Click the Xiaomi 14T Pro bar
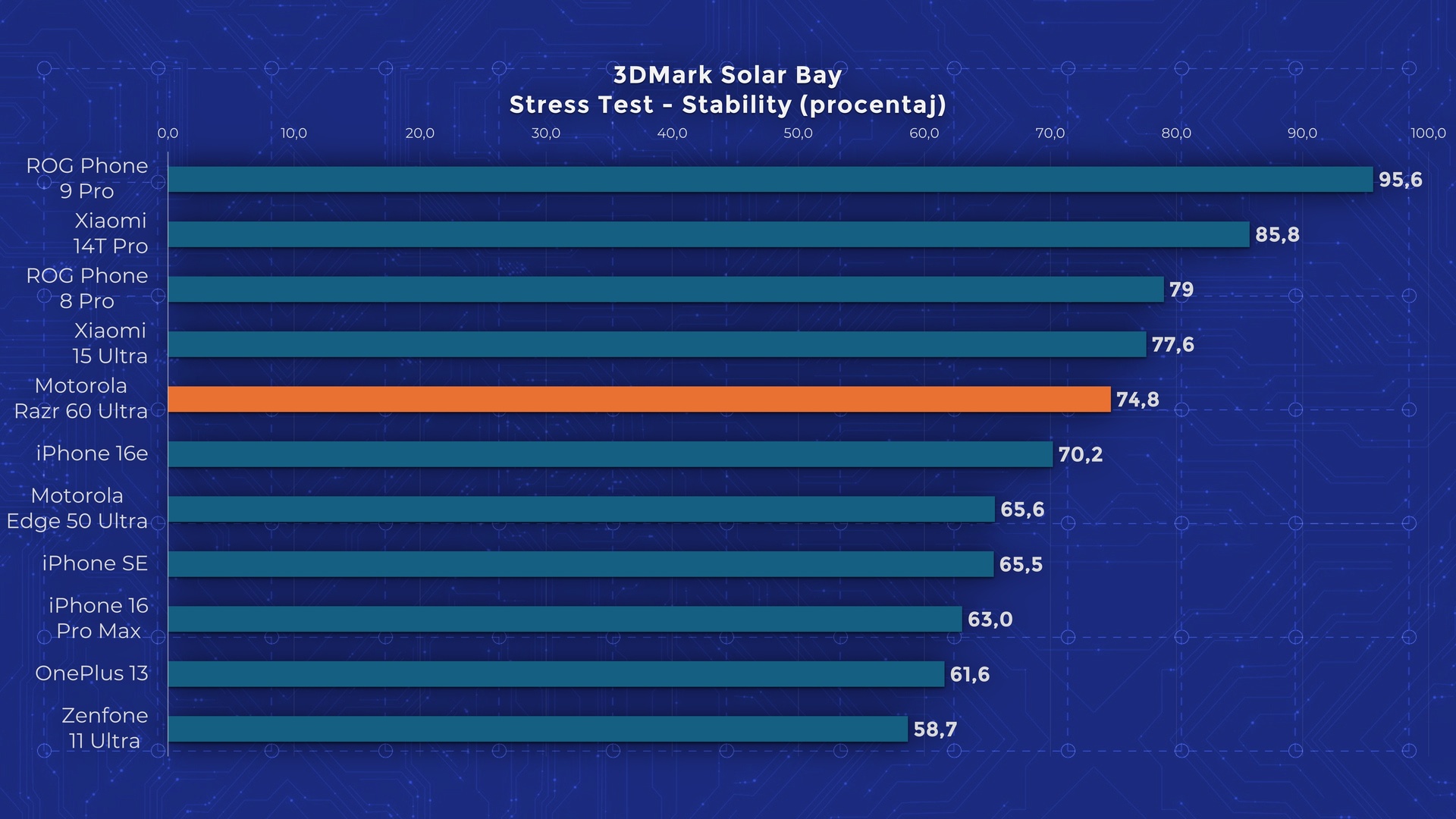Screen dimensions: 1456x819 point(708,234)
